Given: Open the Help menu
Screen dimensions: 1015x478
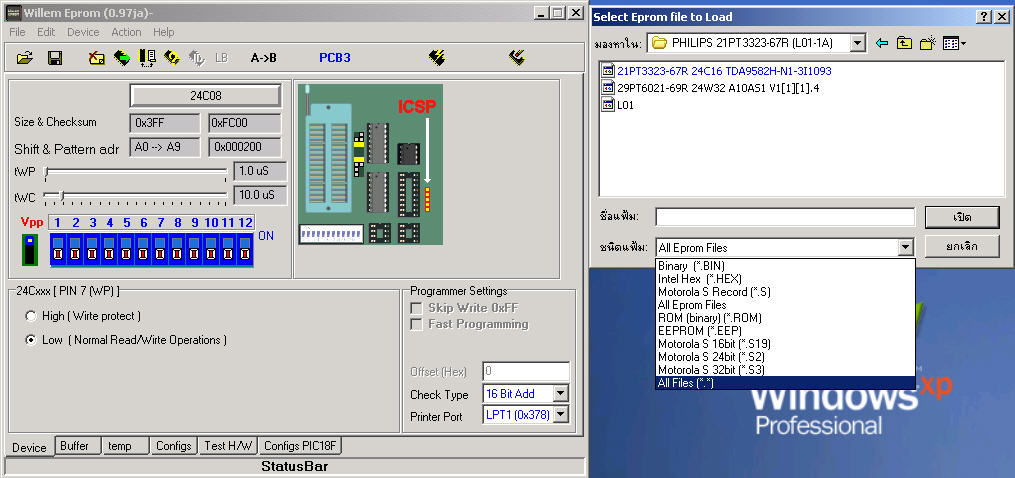Looking at the screenshot, I should pos(164,32).
